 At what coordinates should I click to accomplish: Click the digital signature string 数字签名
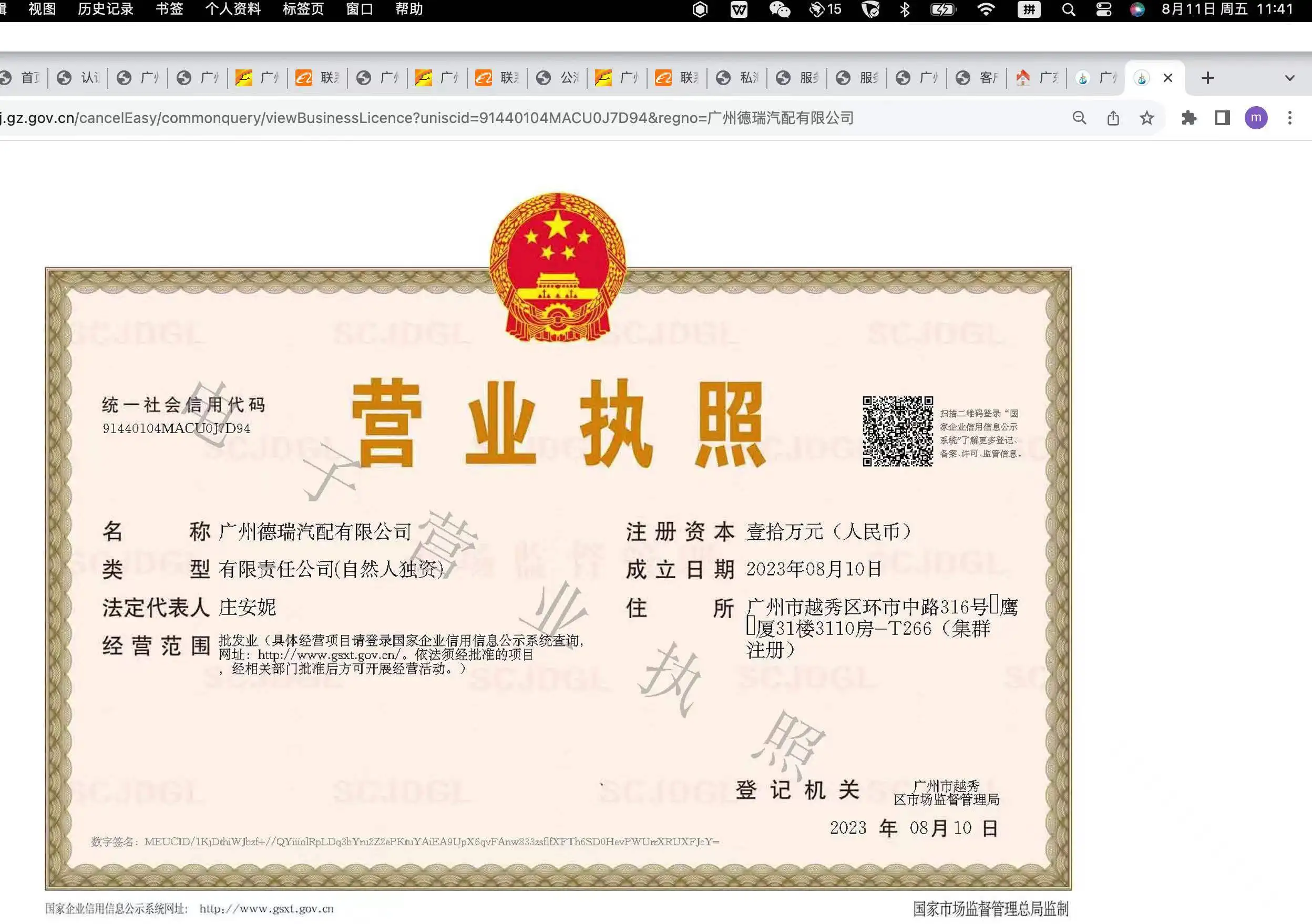[x=405, y=841]
